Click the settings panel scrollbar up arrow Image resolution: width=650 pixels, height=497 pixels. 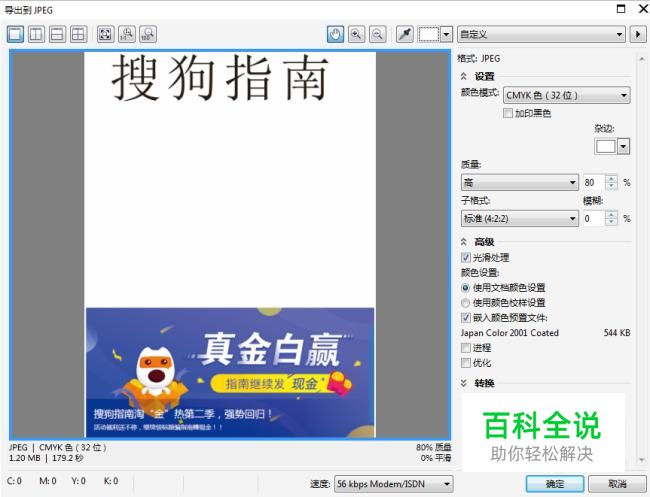pyautogui.click(x=642, y=59)
